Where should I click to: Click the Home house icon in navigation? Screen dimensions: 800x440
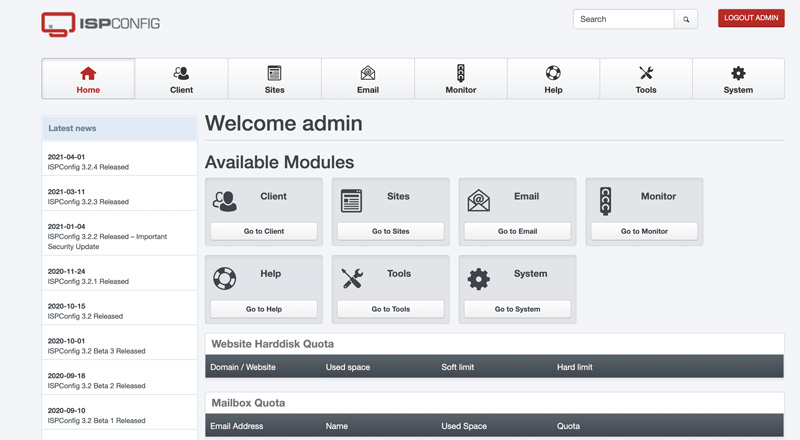tap(88, 74)
